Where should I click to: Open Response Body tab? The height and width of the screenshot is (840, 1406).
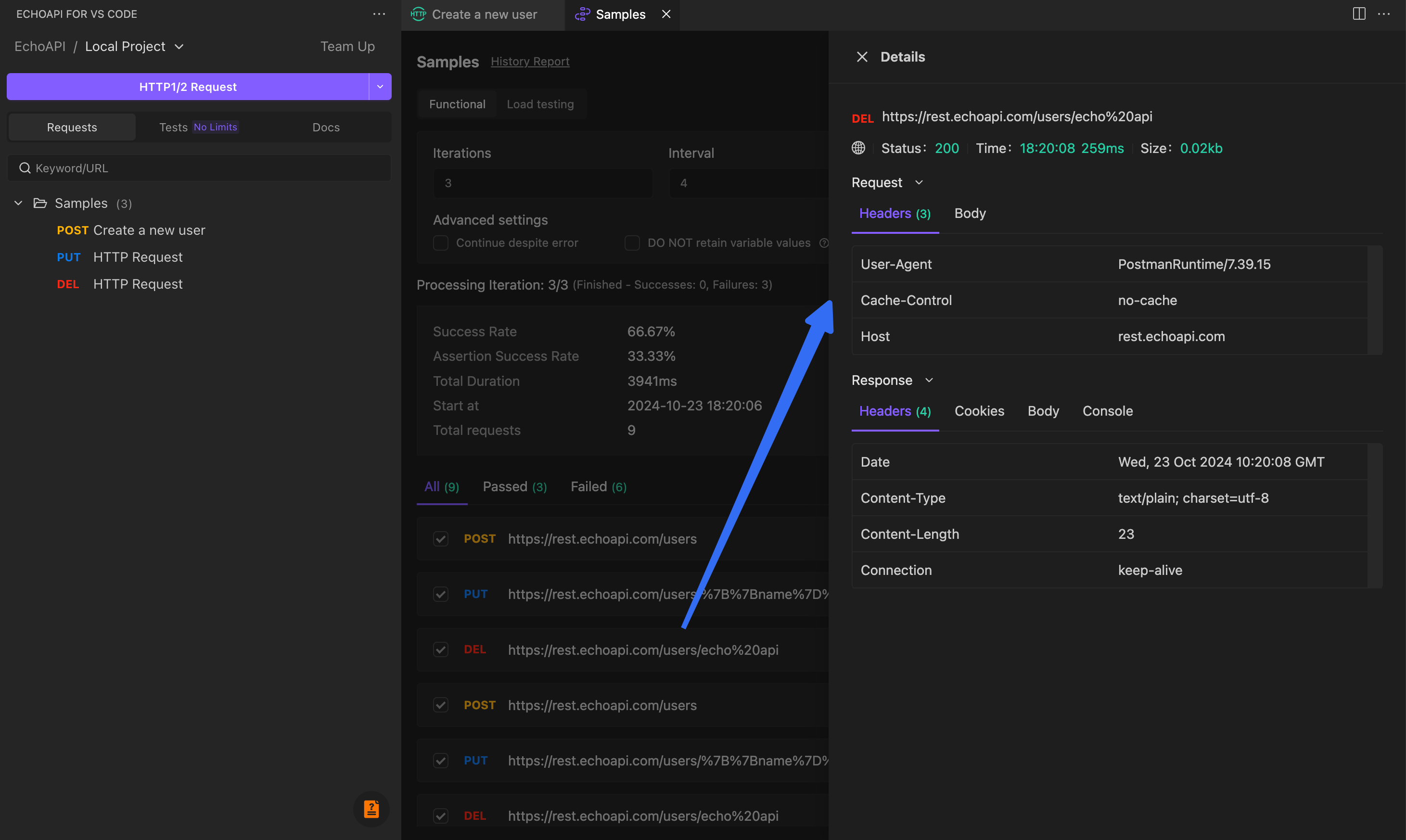(1043, 411)
